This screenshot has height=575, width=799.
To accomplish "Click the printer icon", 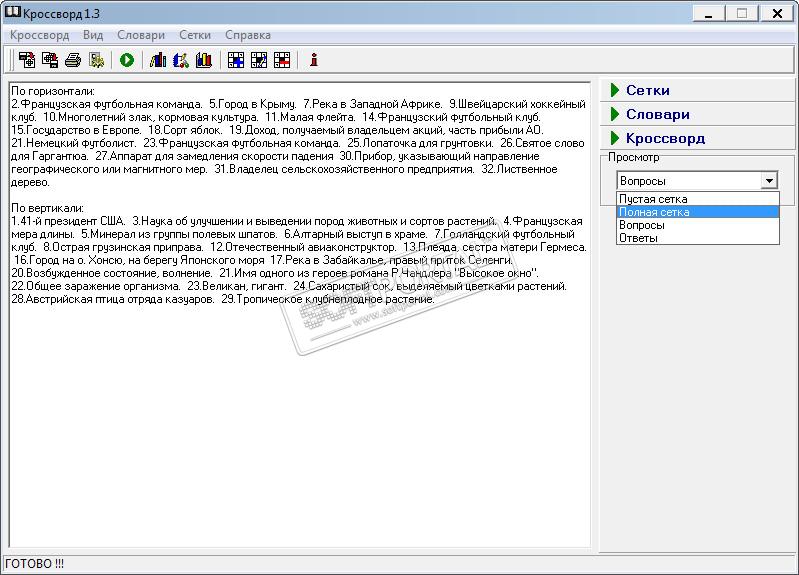I will click(x=73, y=60).
